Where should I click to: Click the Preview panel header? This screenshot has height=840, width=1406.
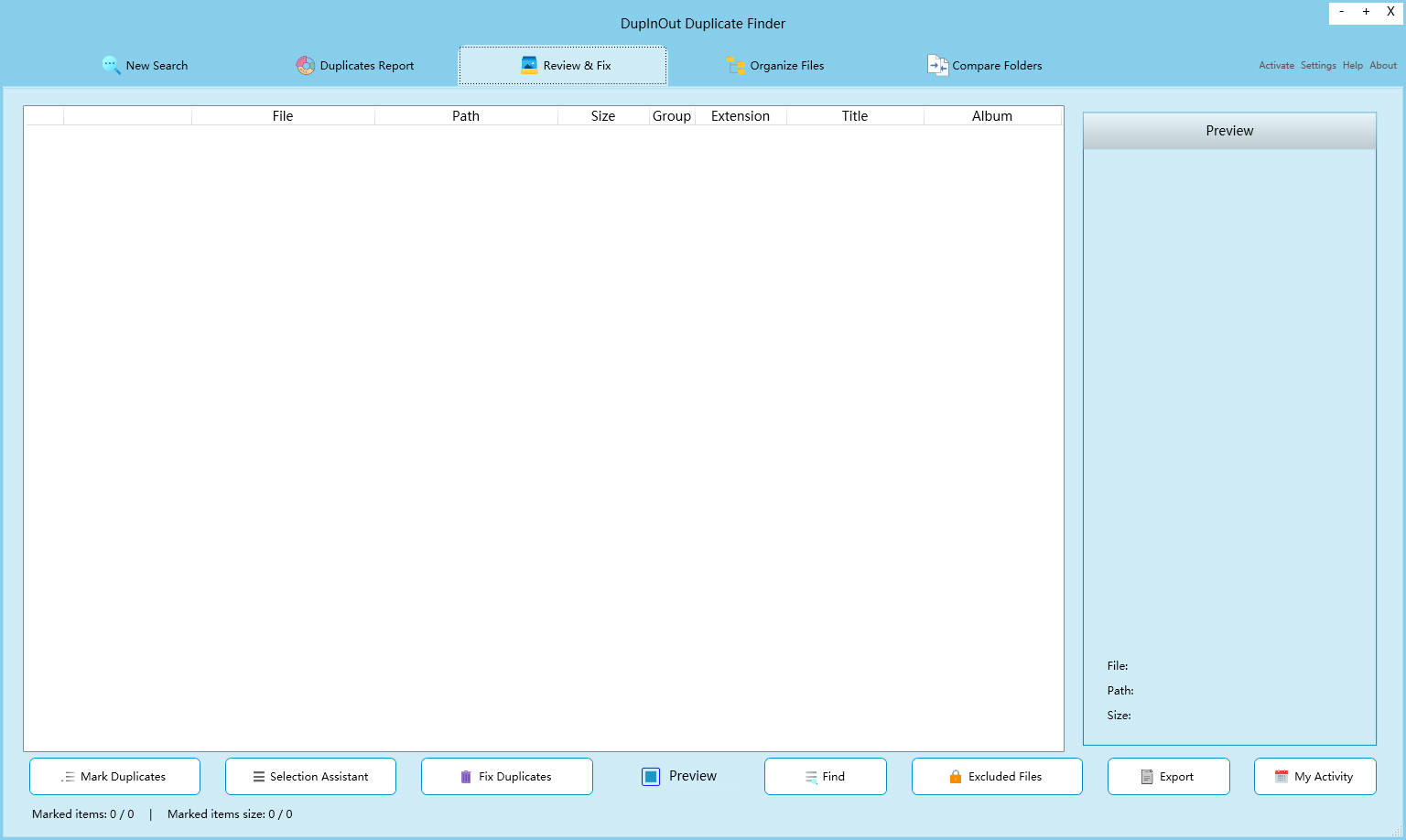point(1229,131)
